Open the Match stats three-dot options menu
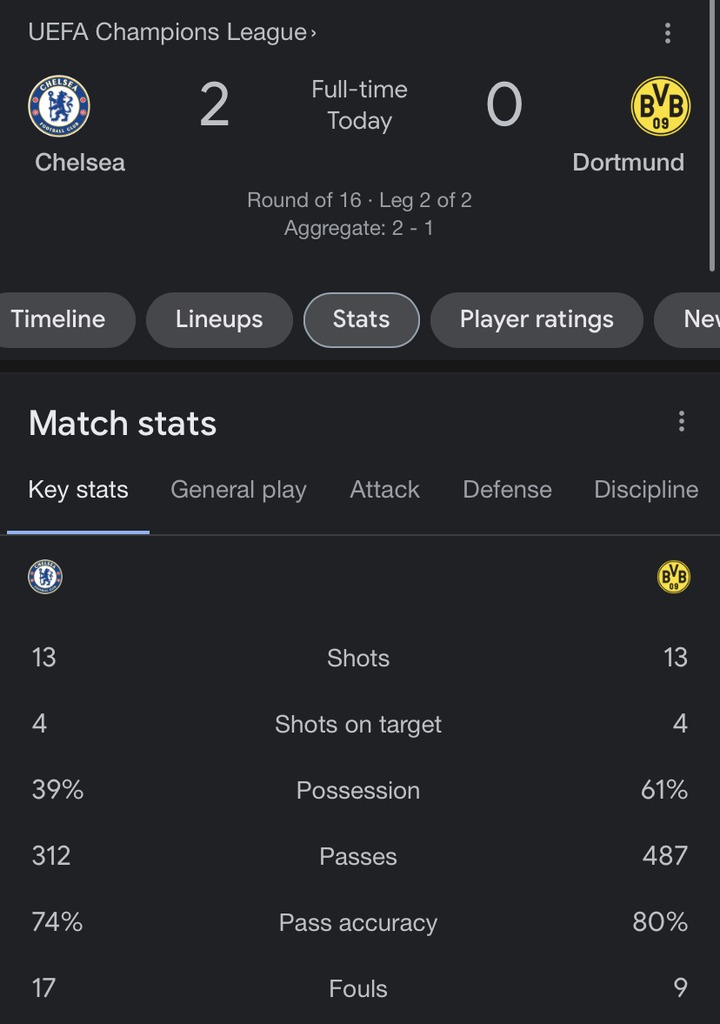This screenshot has height=1024, width=720. [681, 421]
